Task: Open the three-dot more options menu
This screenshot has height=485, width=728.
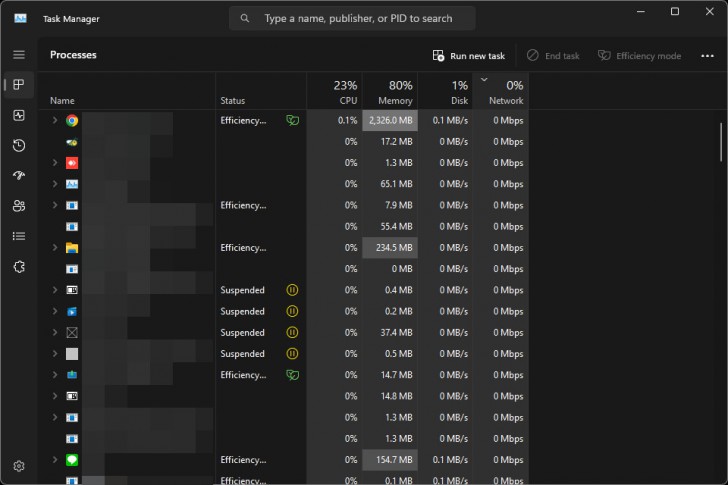Action: tap(707, 56)
